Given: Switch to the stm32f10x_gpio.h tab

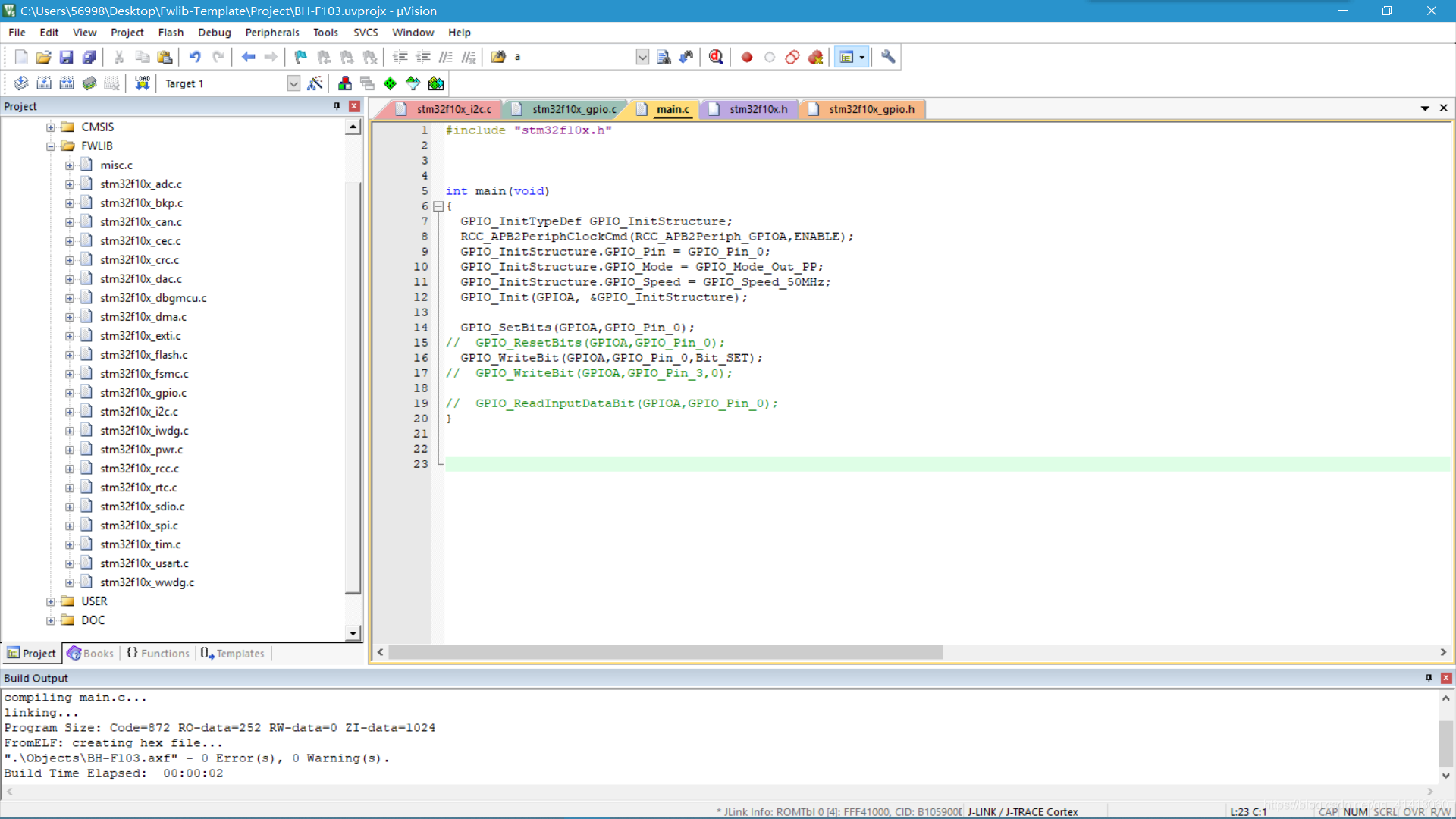Looking at the screenshot, I should tap(863, 109).
